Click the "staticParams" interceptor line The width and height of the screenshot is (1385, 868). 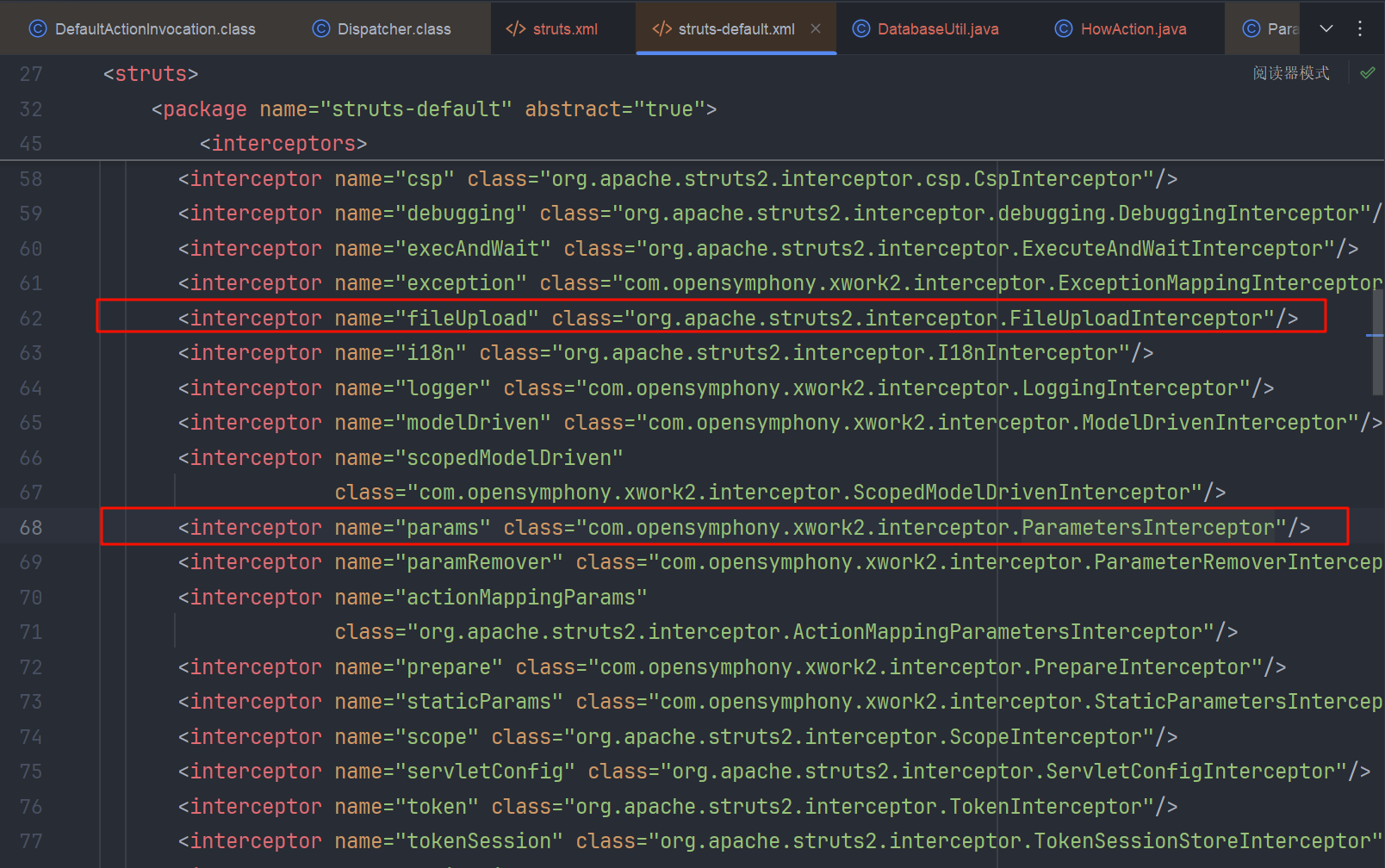(779, 702)
